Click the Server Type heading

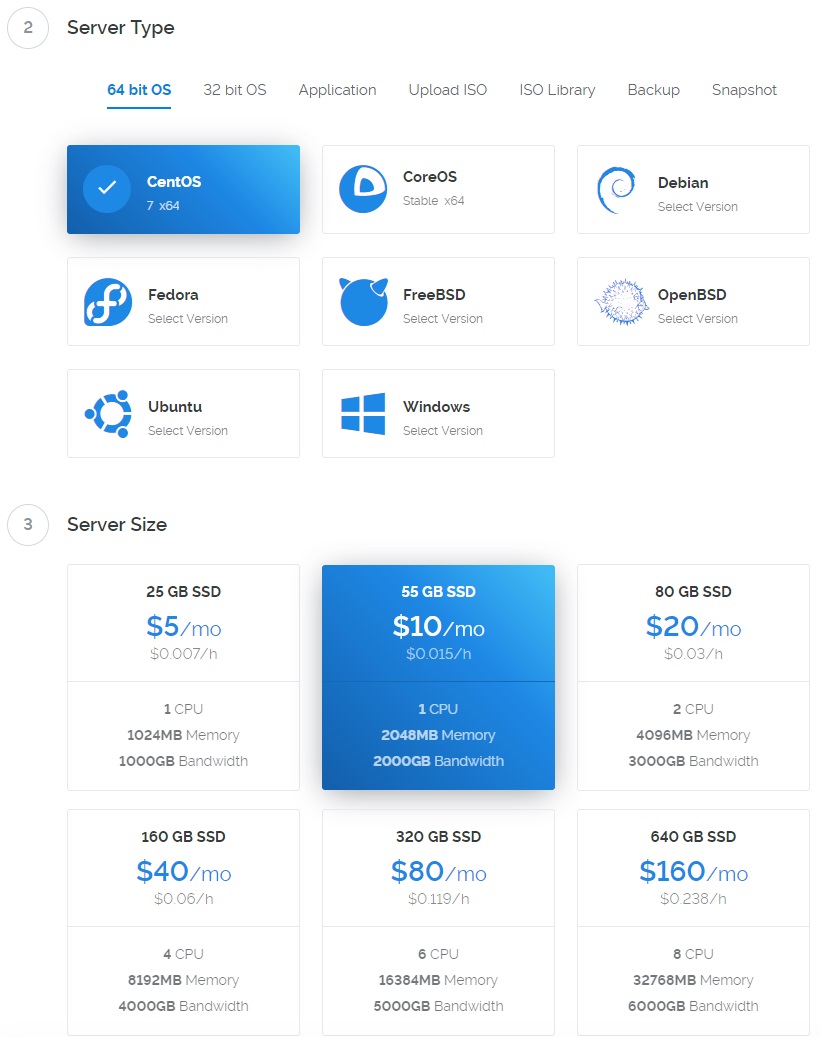pyautogui.click(x=120, y=28)
